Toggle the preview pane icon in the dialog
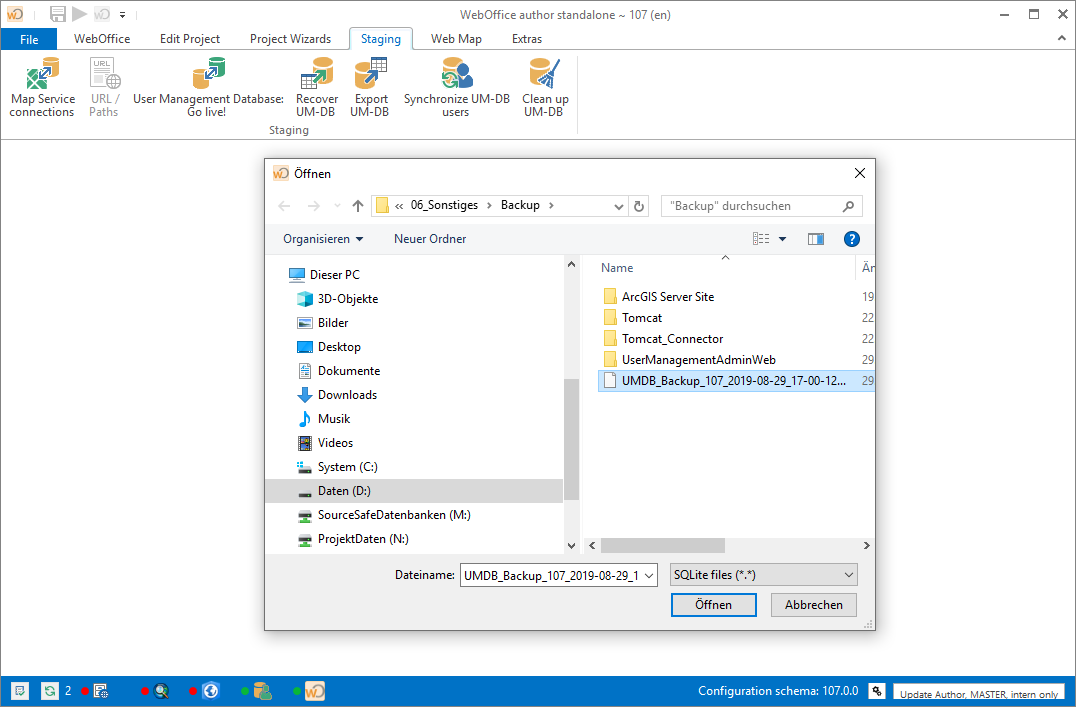This screenshot has width=1076, height=707. [815, 239]
